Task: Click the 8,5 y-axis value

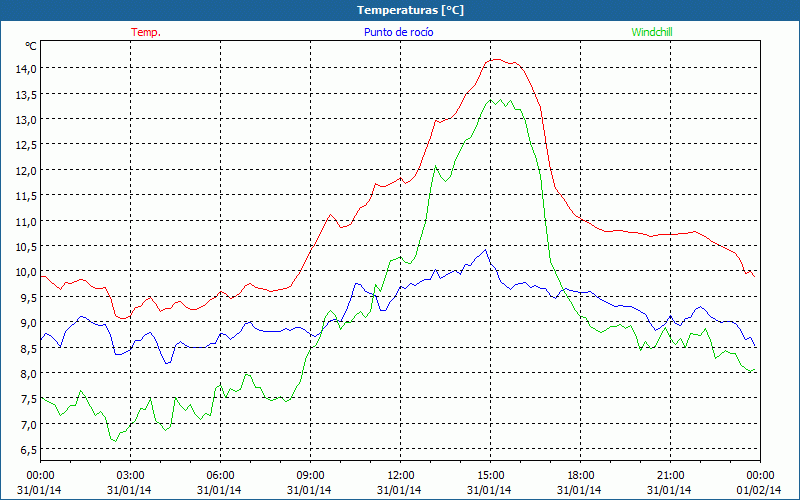Action: (28, 348)
